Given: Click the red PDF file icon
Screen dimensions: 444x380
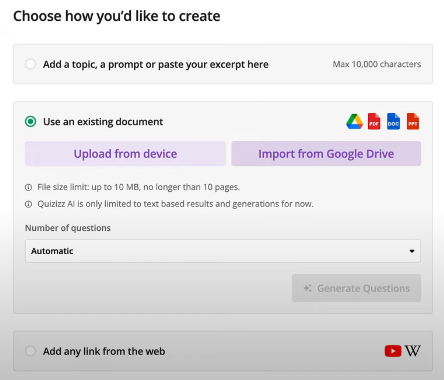Looking at the screenshot, I should point(374,121).
